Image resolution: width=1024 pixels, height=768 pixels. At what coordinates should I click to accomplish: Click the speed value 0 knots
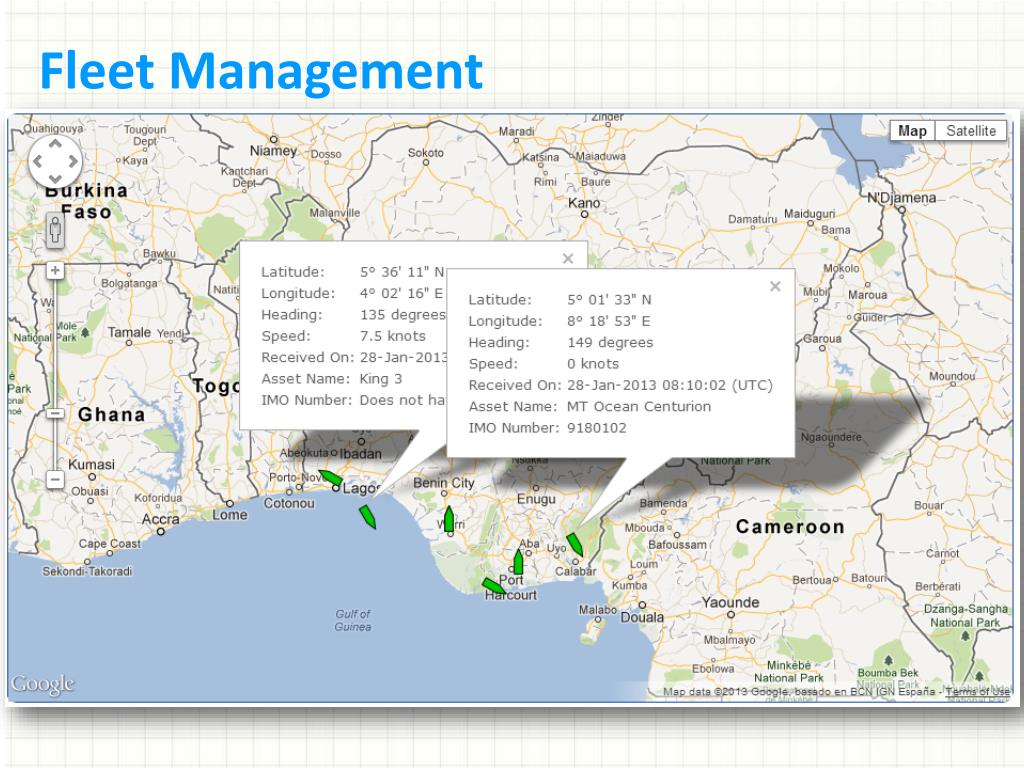593,364
